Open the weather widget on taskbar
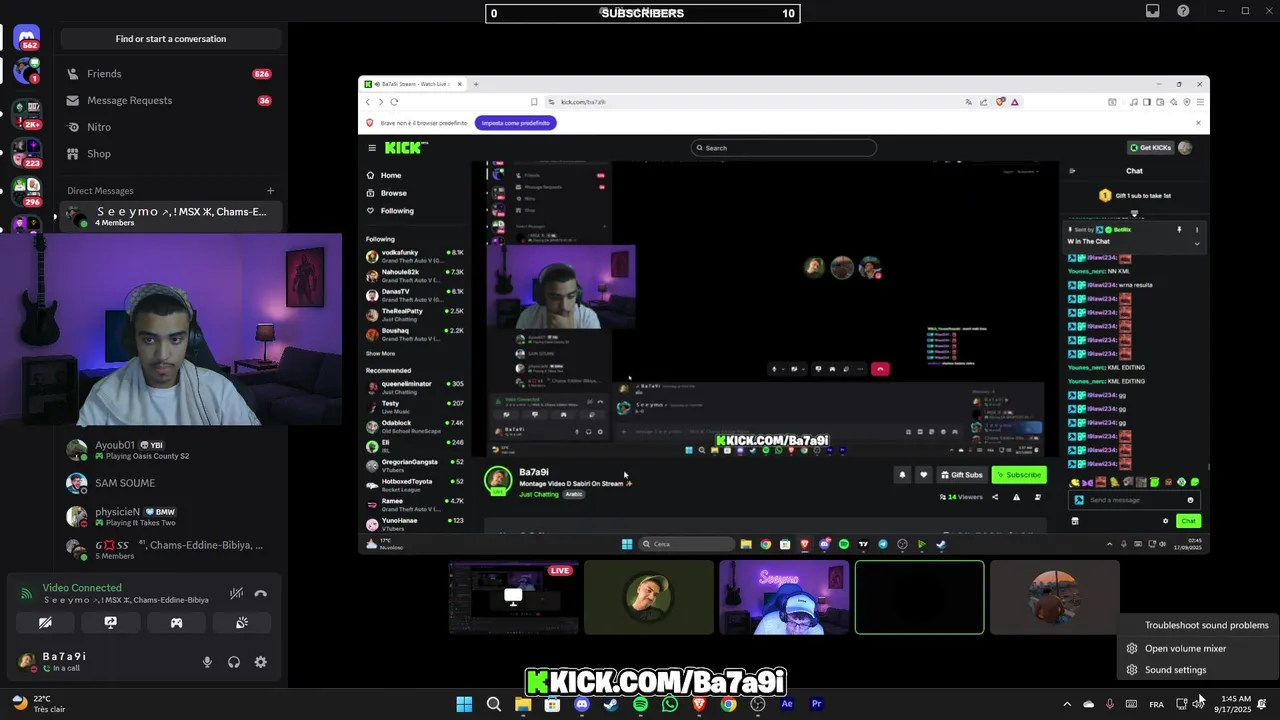The height and width of the screenshot is (720, 1280). click(40, 704)
